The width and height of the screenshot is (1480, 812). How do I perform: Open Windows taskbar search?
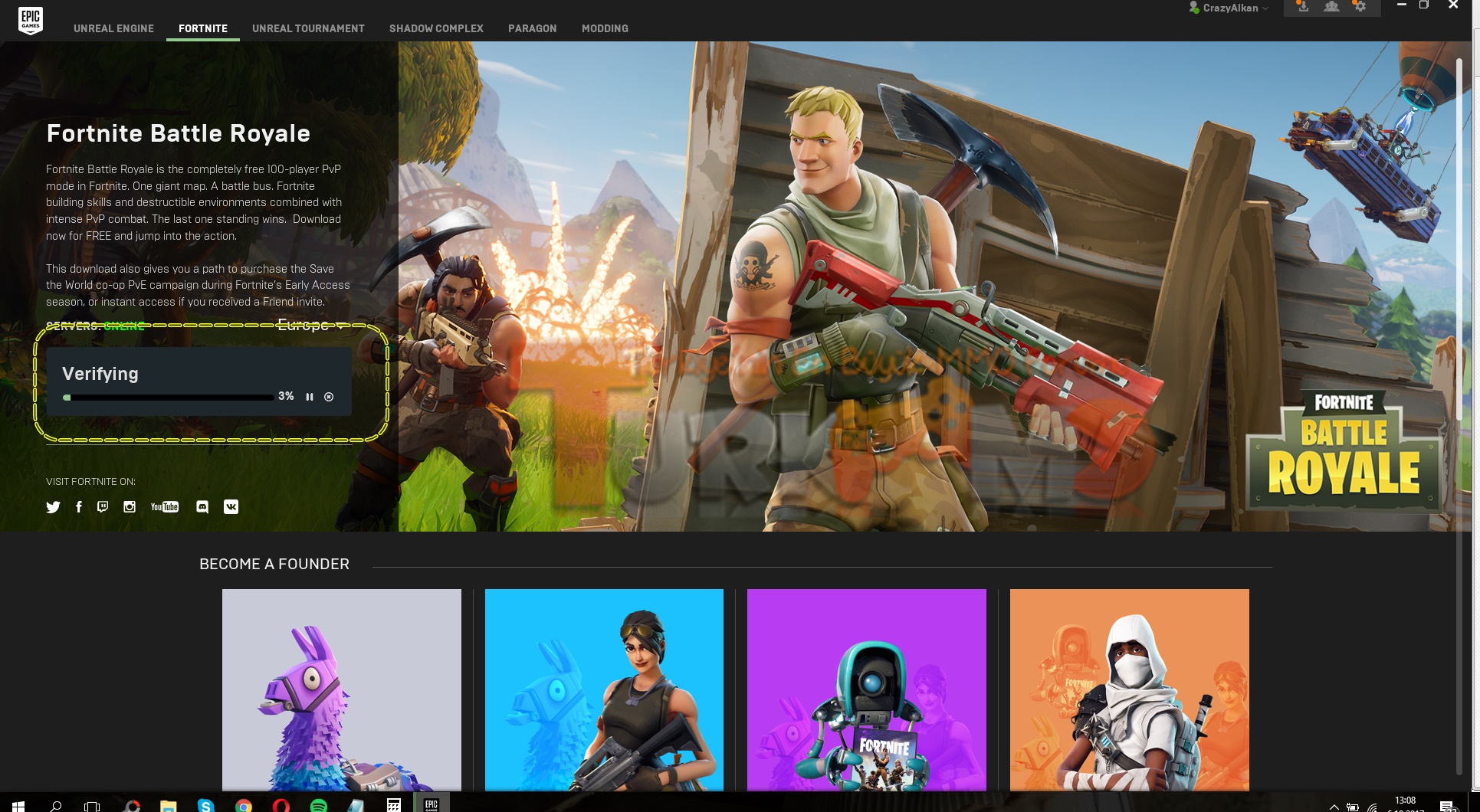coord(56,805)
